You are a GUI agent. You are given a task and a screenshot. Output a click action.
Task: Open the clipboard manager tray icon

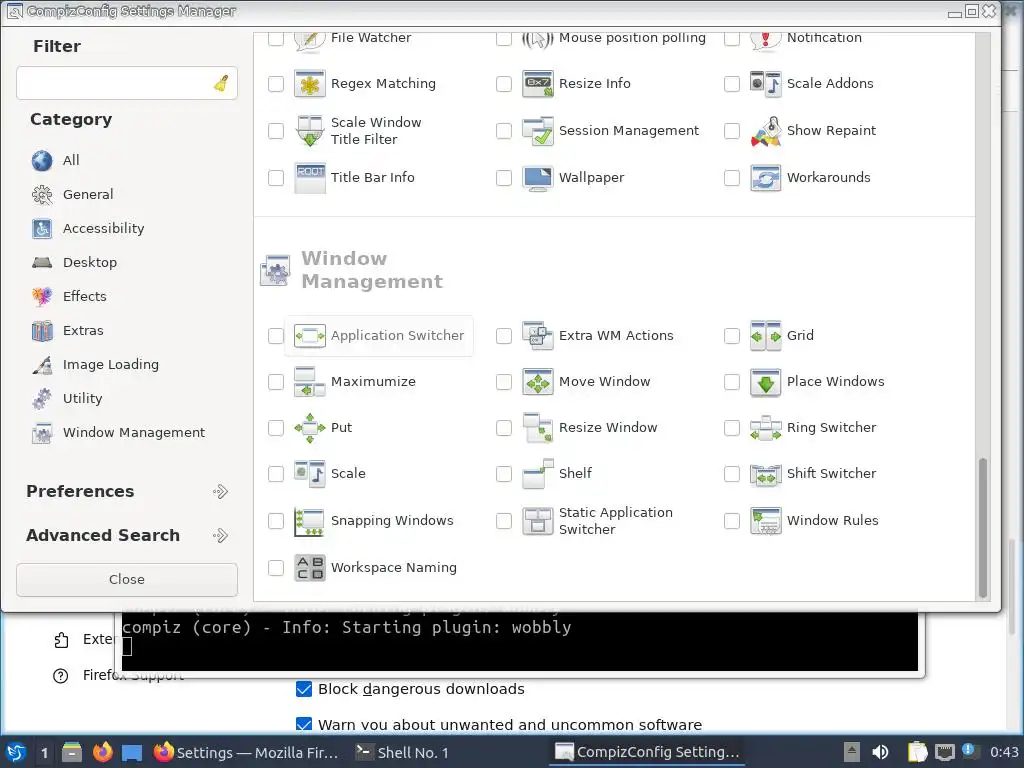pos(917,752)
